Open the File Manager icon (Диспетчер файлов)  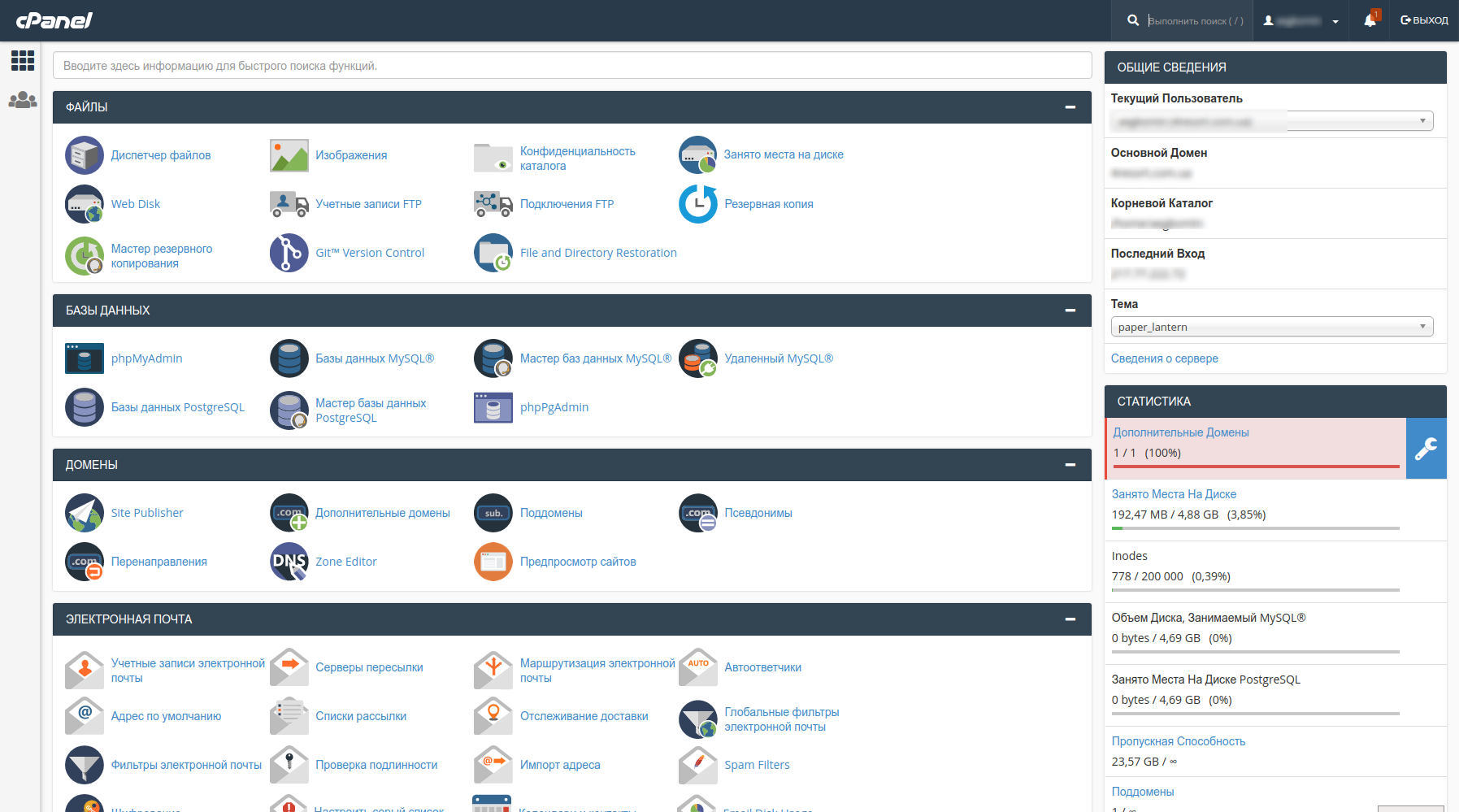tap(85, 155)
